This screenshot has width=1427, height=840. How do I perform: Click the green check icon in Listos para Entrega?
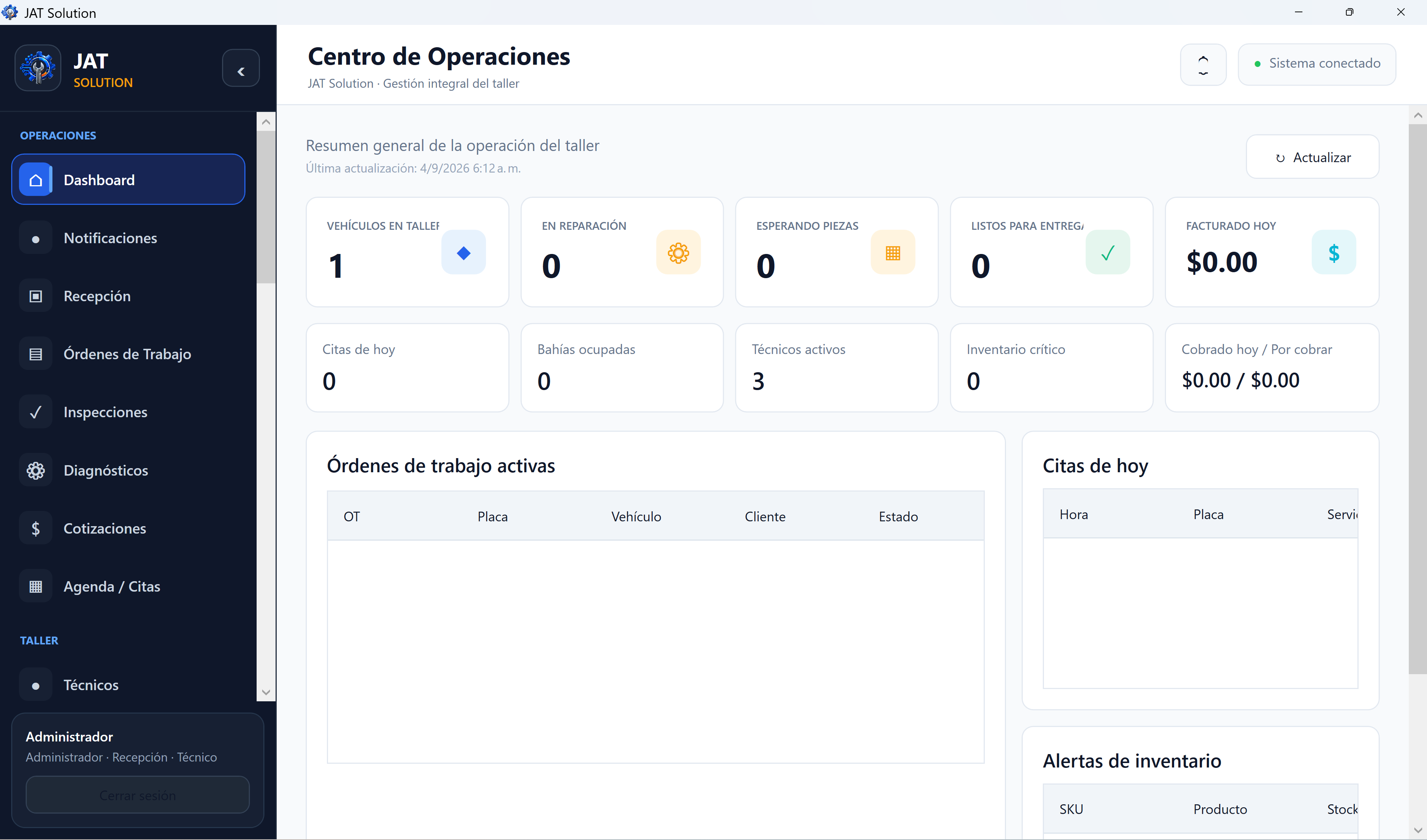tap(1108, 252)
